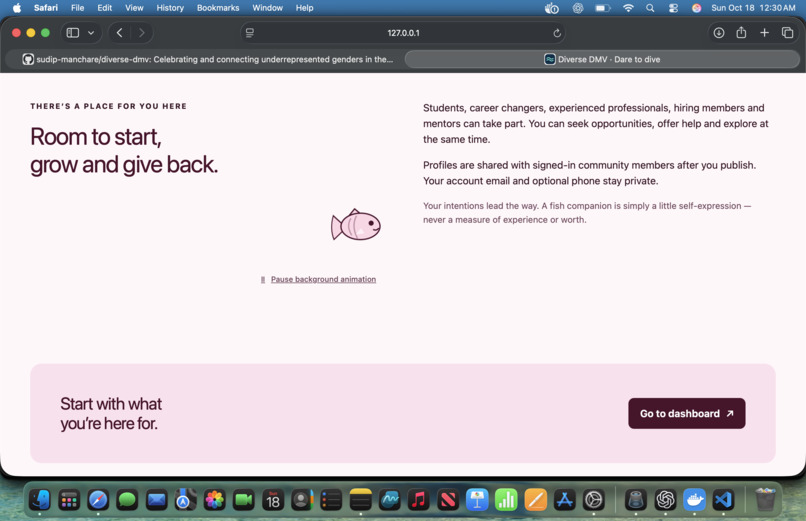
Task: Open the Apple menu
Action: [17, 8]
